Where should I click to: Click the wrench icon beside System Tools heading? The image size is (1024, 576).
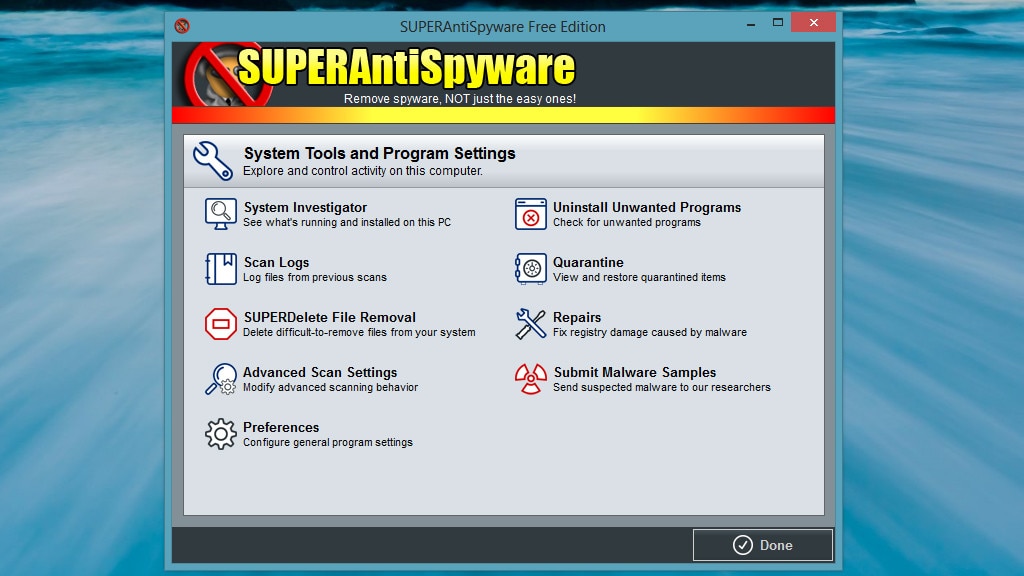pos(213,161)
